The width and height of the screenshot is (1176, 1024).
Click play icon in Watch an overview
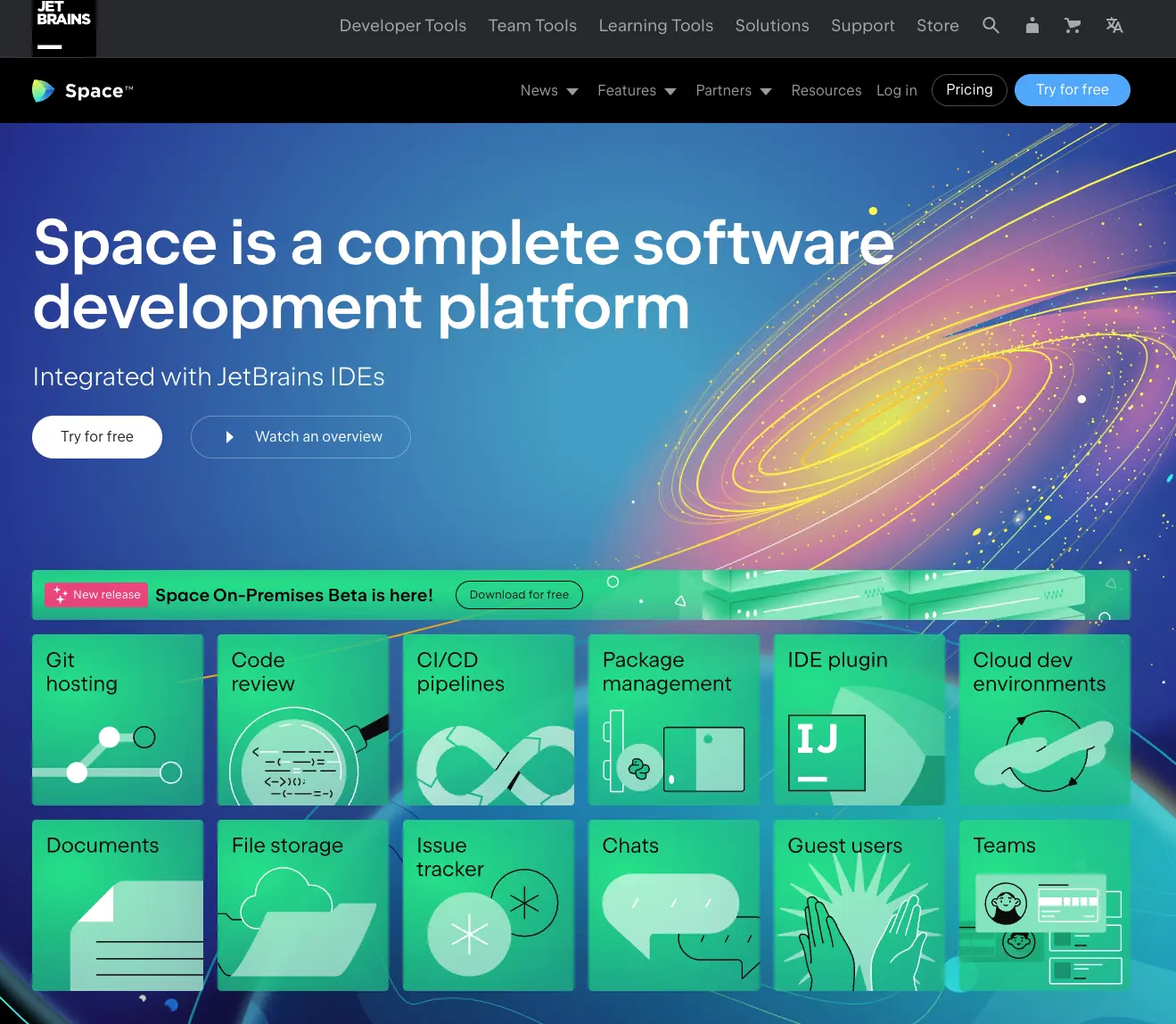tap(229, 437)
